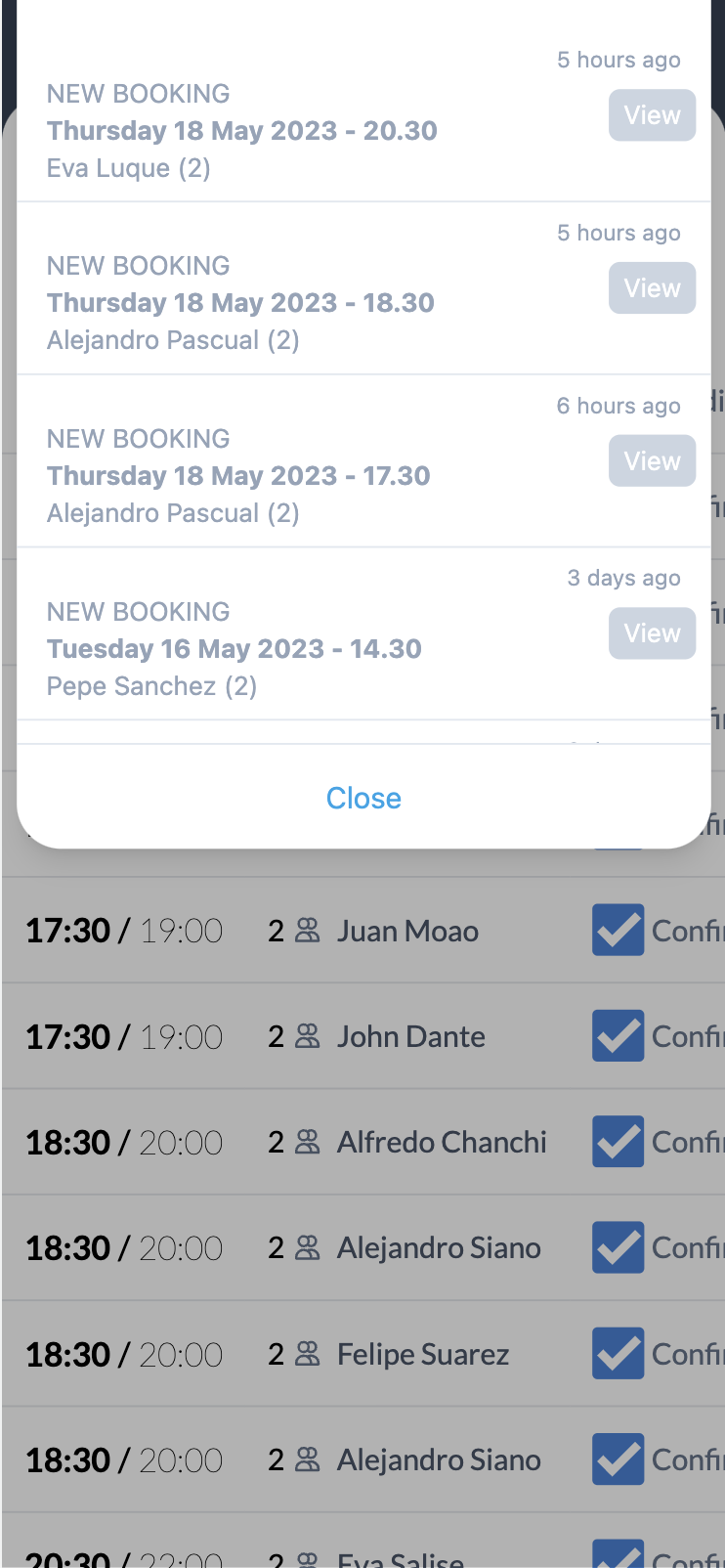Image resolution: width=725 pixels, height=1568 pixels.
Task: Click the 18:30 time for Alfredo Chanchi
Action: pos(67,1143)
